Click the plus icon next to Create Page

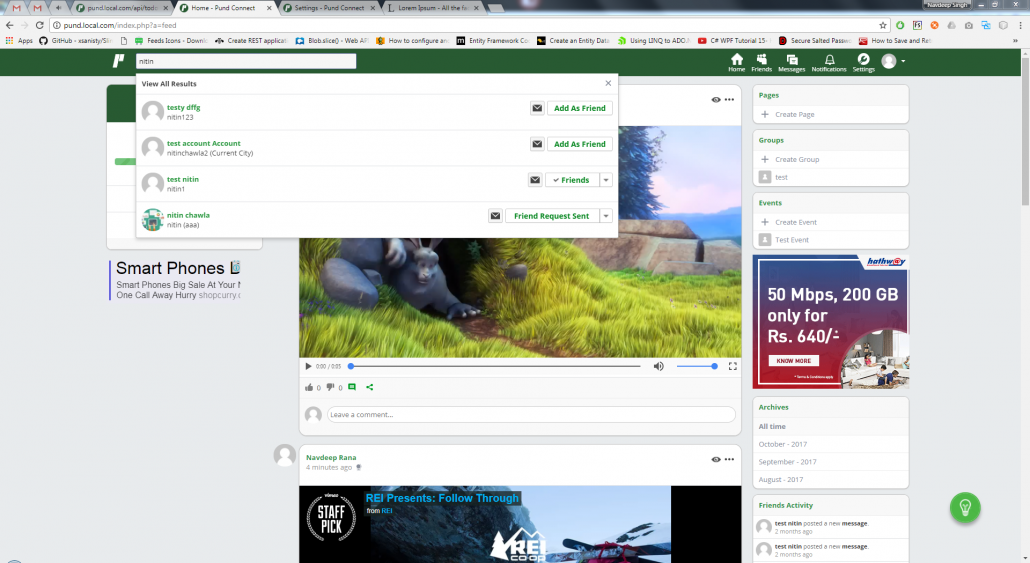coord(765,114)
